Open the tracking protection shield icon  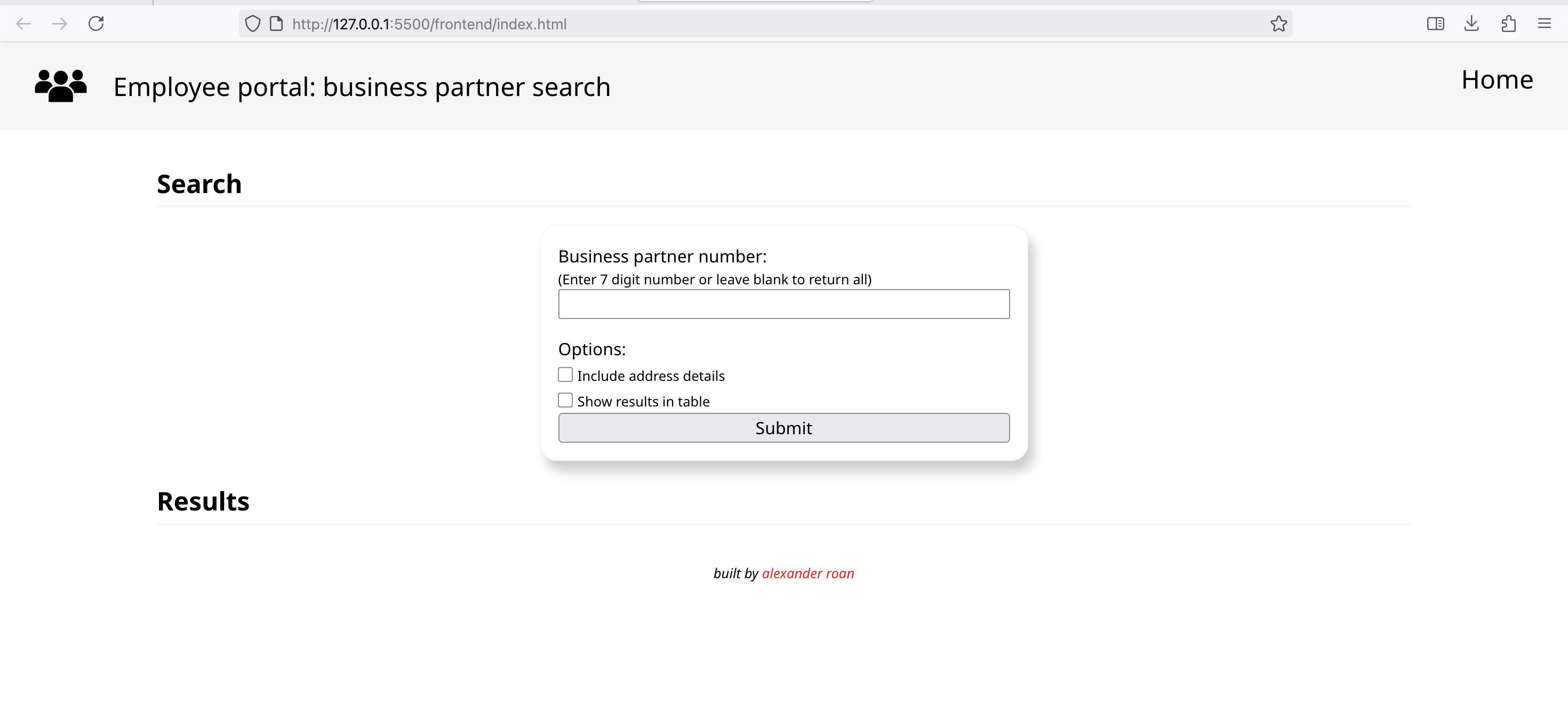[253, 24]
